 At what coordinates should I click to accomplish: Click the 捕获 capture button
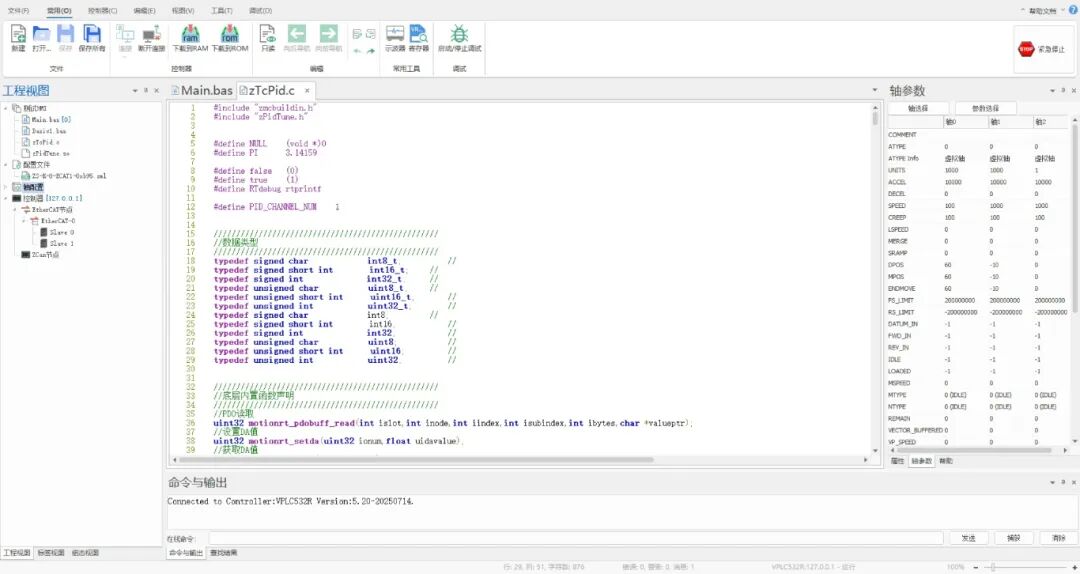[1014, 537]
